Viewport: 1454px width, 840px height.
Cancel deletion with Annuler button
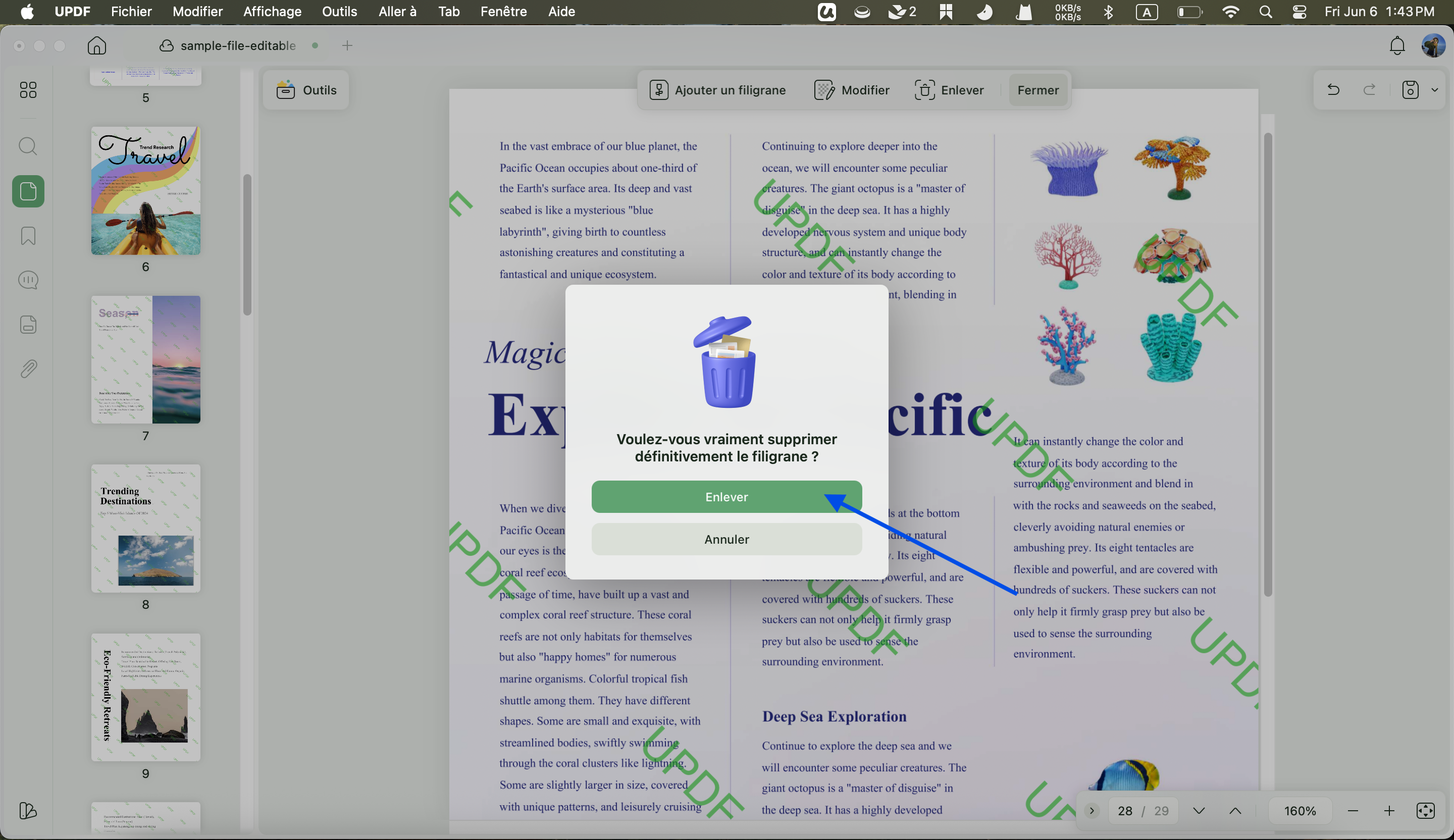[x=726, y=540]
